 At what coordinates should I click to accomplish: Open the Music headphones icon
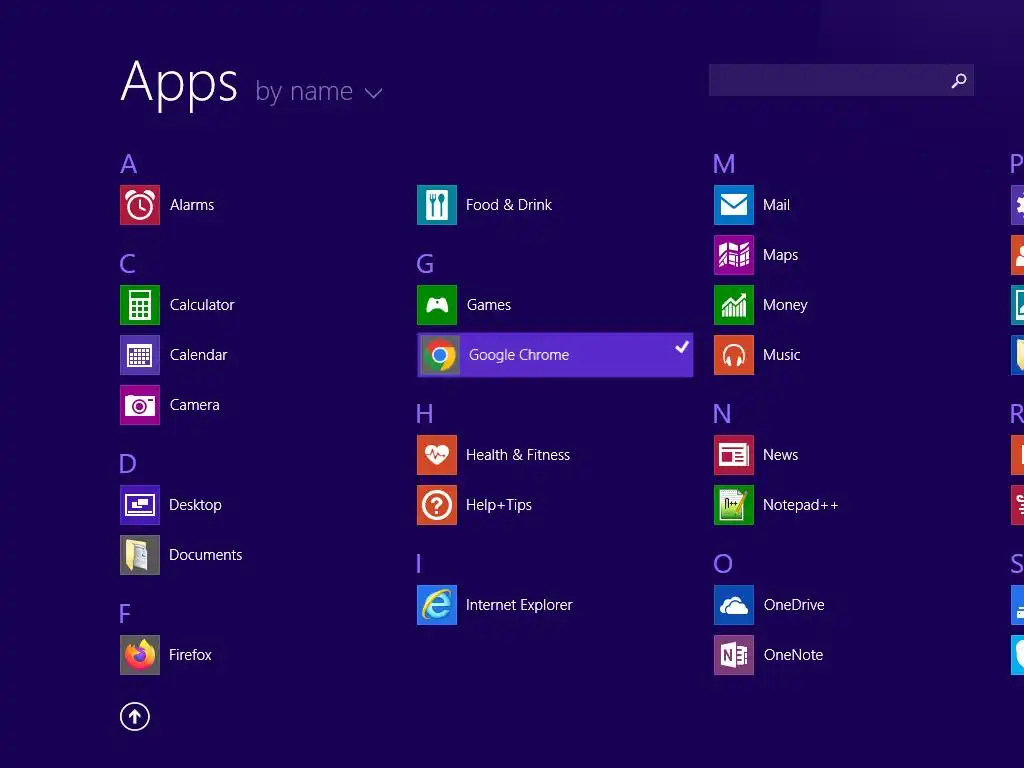tap(734, 355)
